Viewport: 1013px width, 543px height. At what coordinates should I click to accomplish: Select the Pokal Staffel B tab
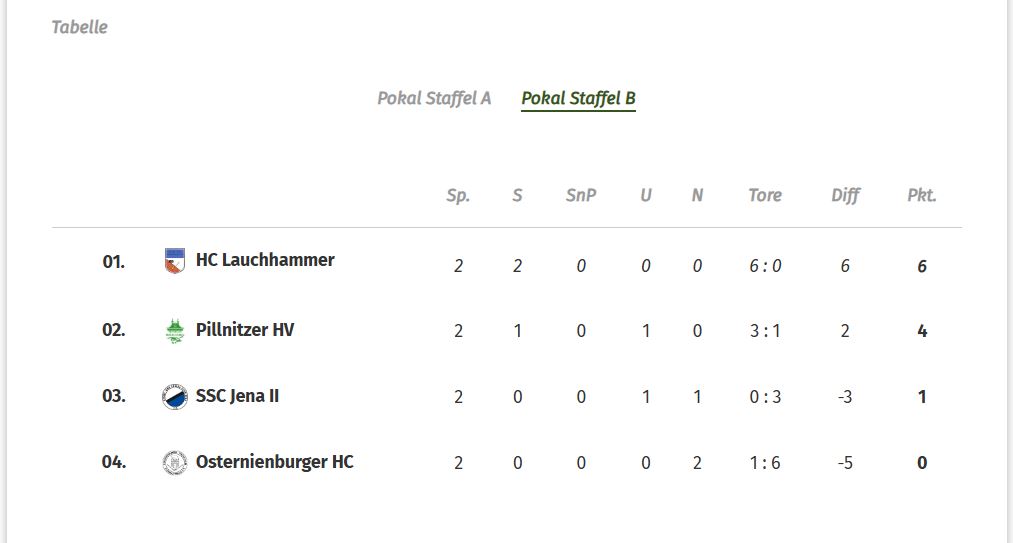tap(578, 98)
